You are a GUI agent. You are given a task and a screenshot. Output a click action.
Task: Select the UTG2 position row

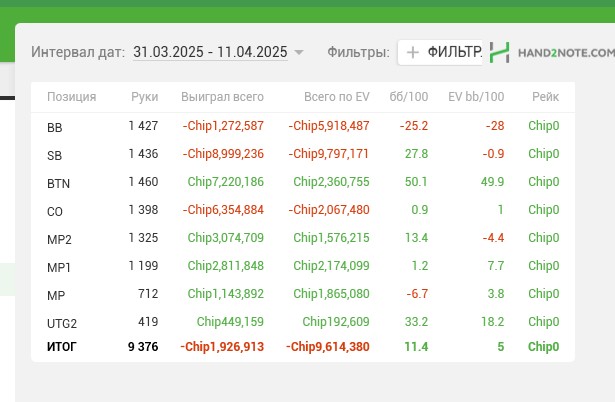62,323
